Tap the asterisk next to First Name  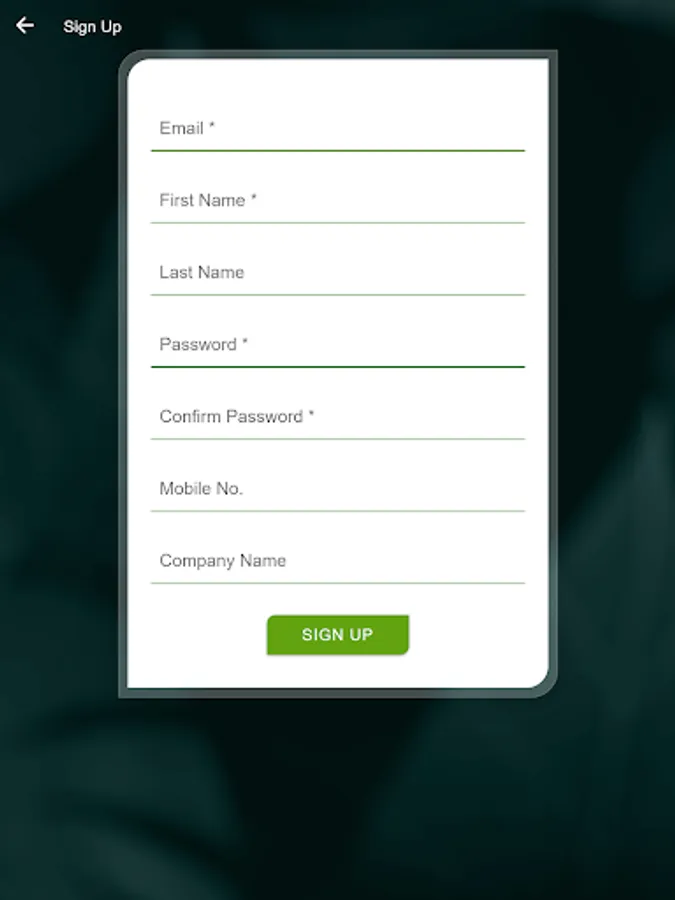[x=254, y=197]
